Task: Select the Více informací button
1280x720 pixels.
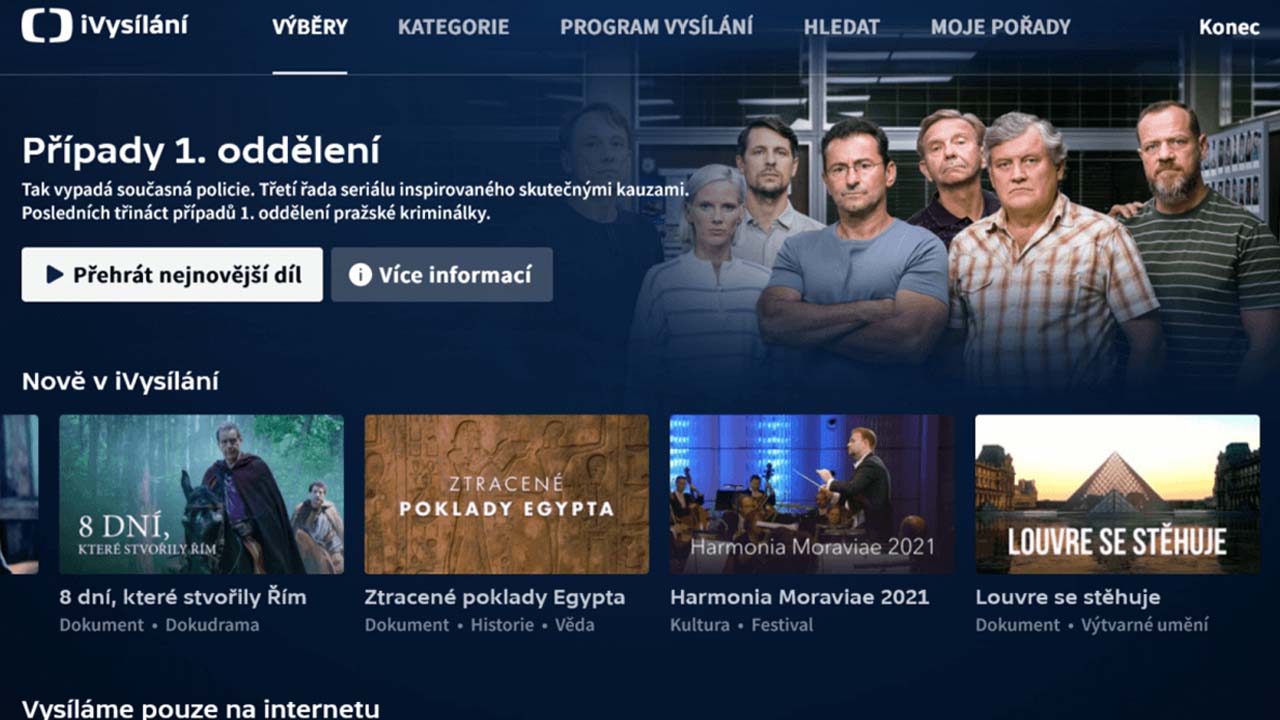Action: [x=442, y=275]
